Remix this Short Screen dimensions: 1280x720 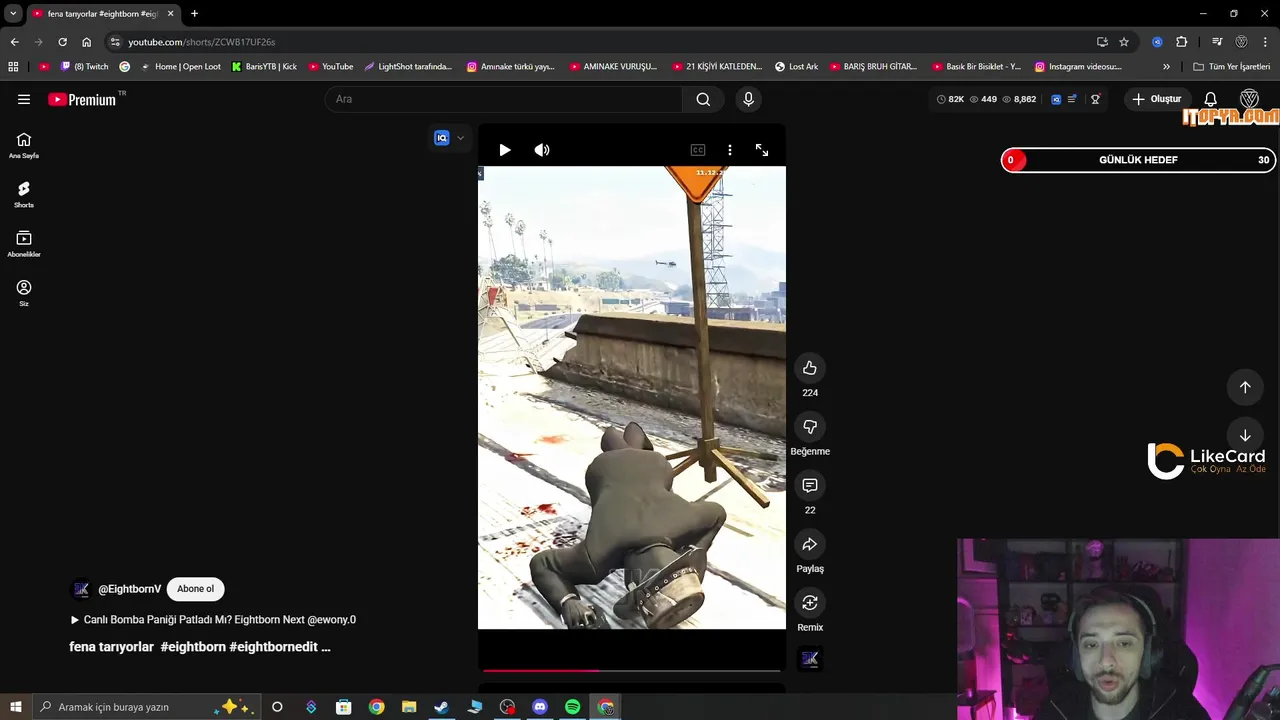point(810,603)
